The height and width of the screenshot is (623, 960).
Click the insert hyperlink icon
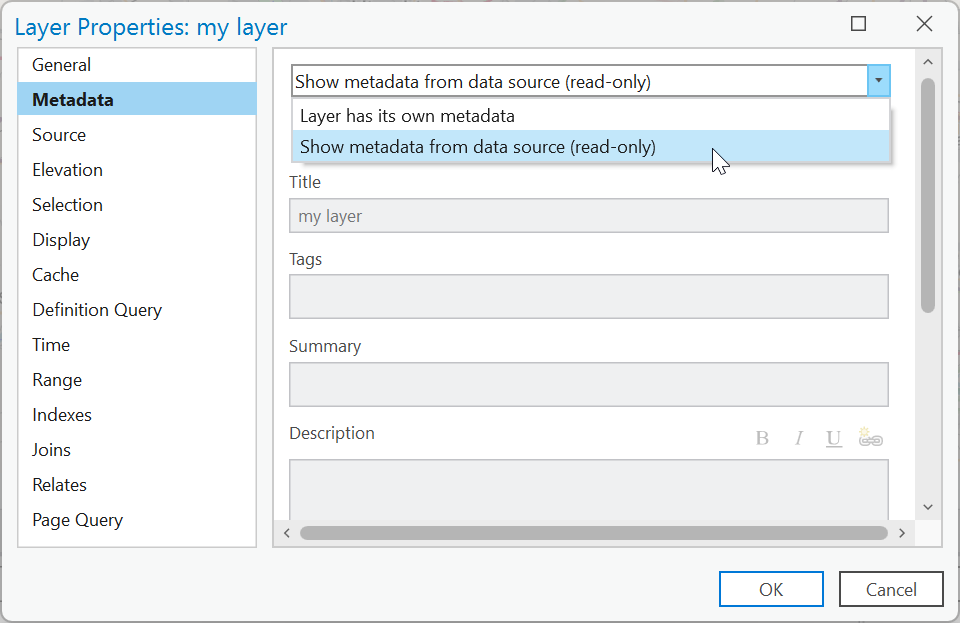click(871, 438)
